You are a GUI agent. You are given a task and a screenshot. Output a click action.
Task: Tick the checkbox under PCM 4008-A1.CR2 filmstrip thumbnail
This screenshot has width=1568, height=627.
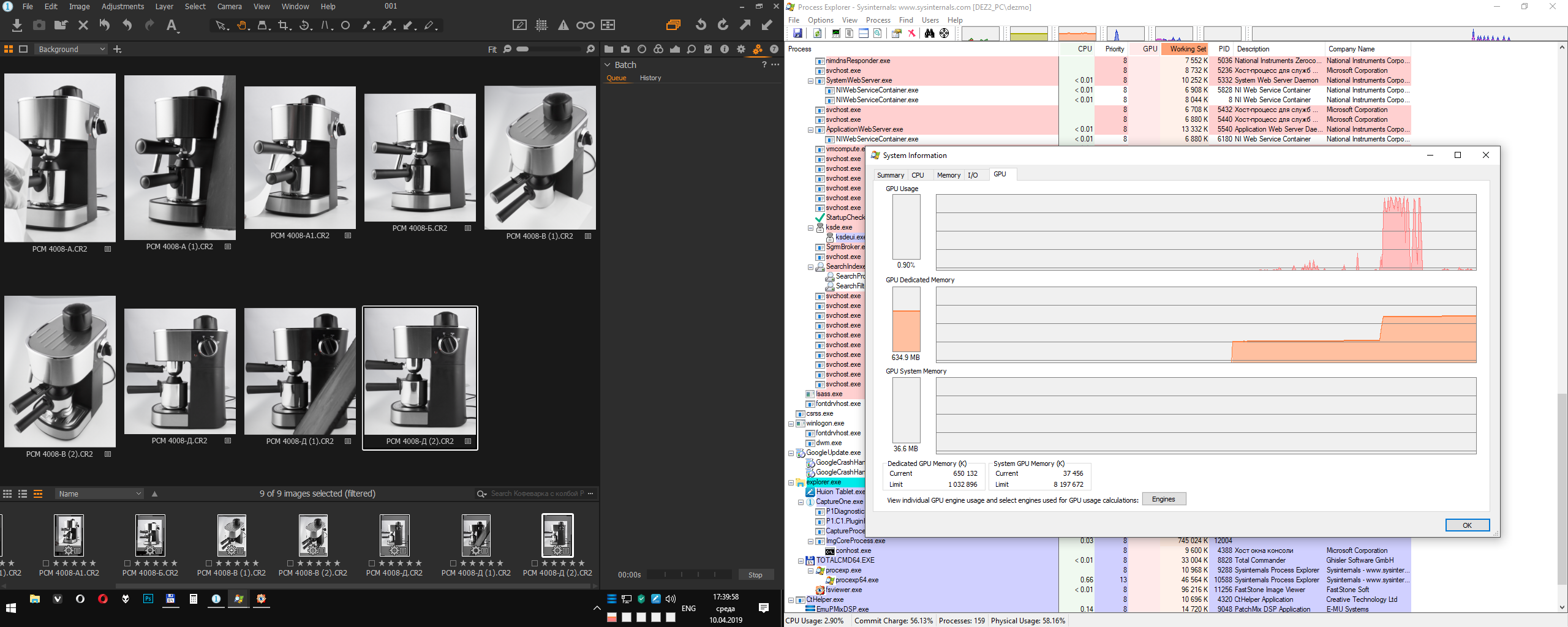(46, 563)
